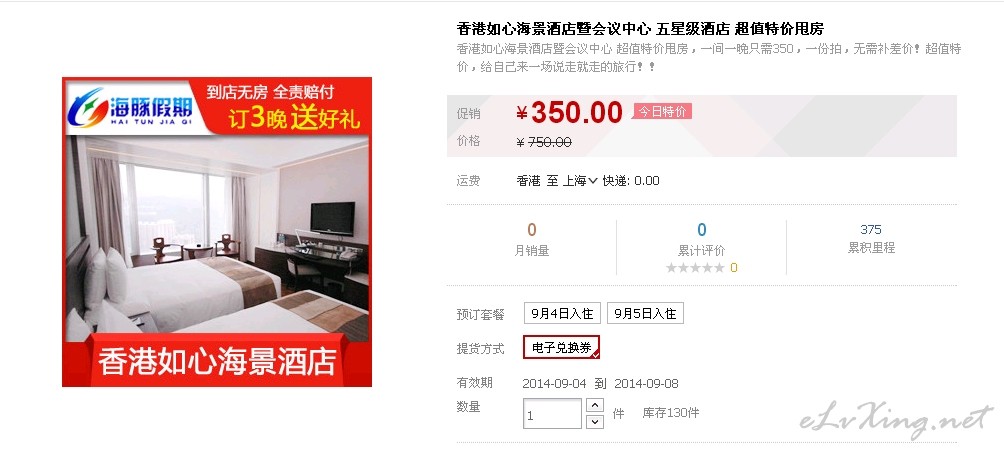
Task: Click the 订3晚送好礼 banner text
Action: coord(294,119)
